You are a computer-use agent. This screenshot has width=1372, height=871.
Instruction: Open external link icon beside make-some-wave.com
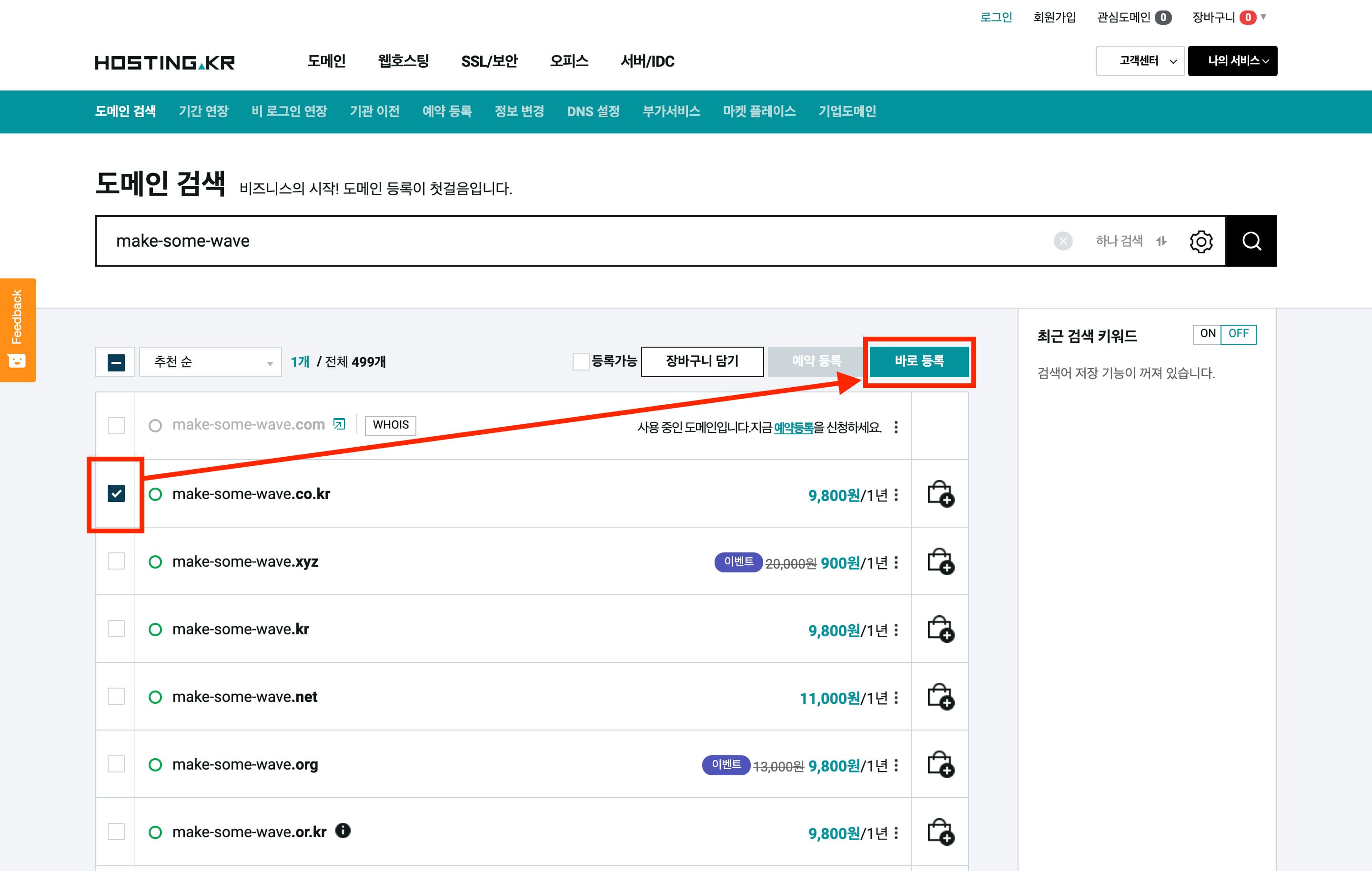(339, 424)
